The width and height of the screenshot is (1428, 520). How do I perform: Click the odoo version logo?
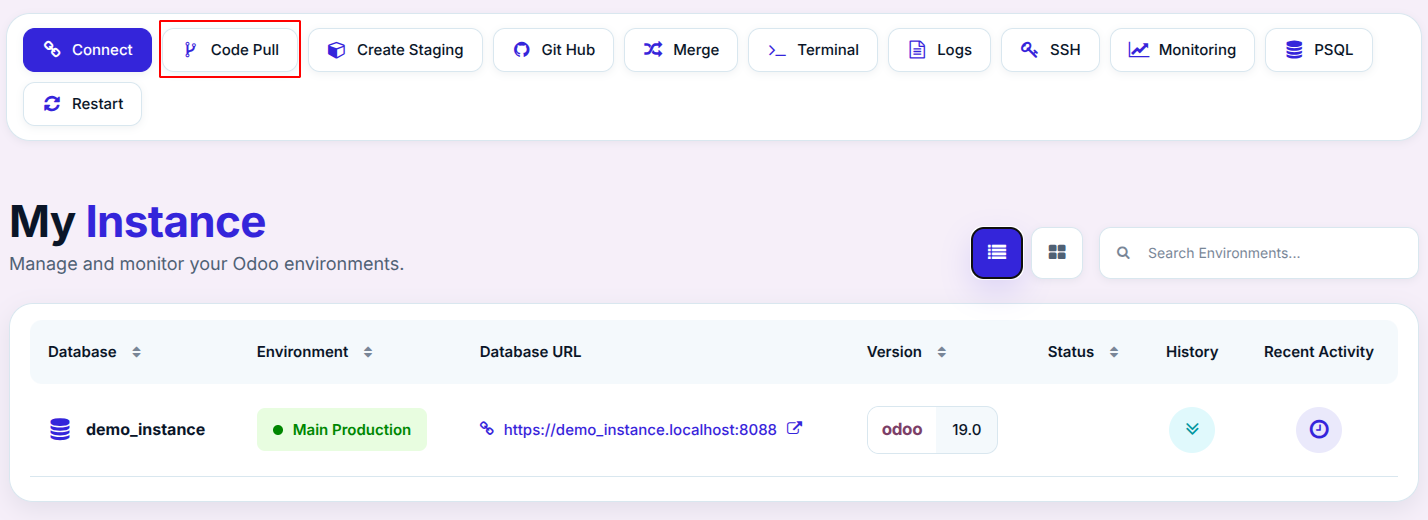point(902,430)
